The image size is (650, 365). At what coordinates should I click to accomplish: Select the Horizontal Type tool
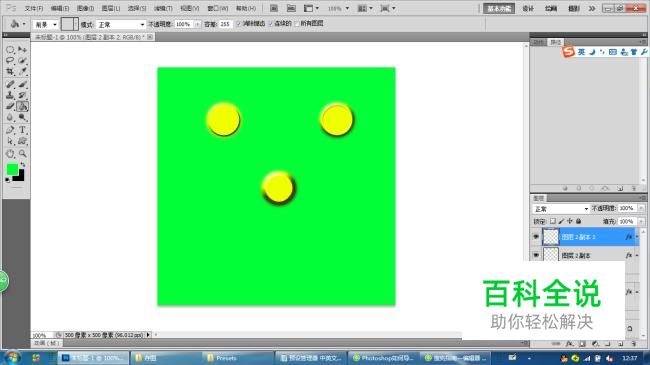coord(22,130)
